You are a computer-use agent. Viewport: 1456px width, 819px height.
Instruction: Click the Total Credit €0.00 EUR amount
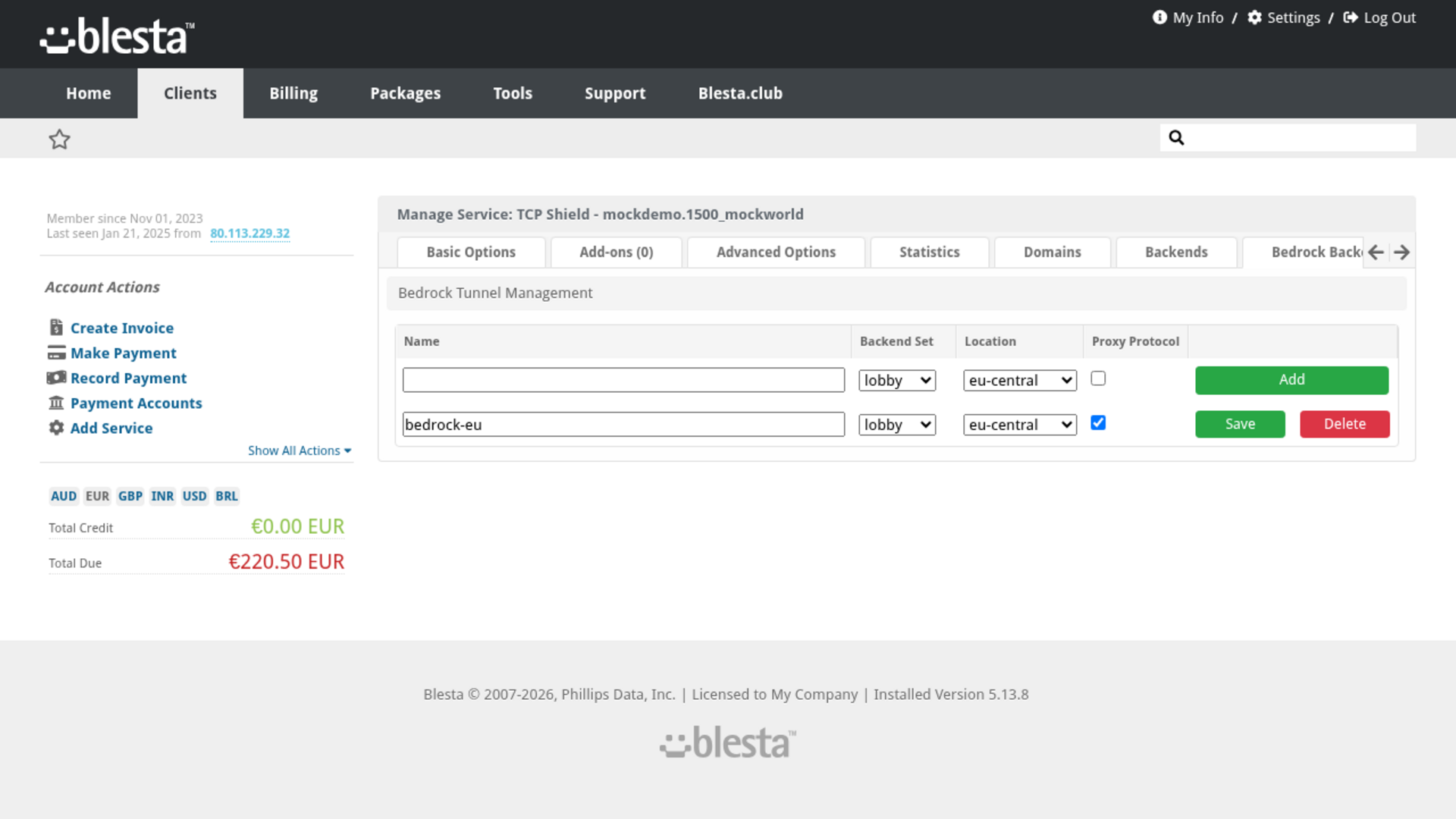pos(298,526)
